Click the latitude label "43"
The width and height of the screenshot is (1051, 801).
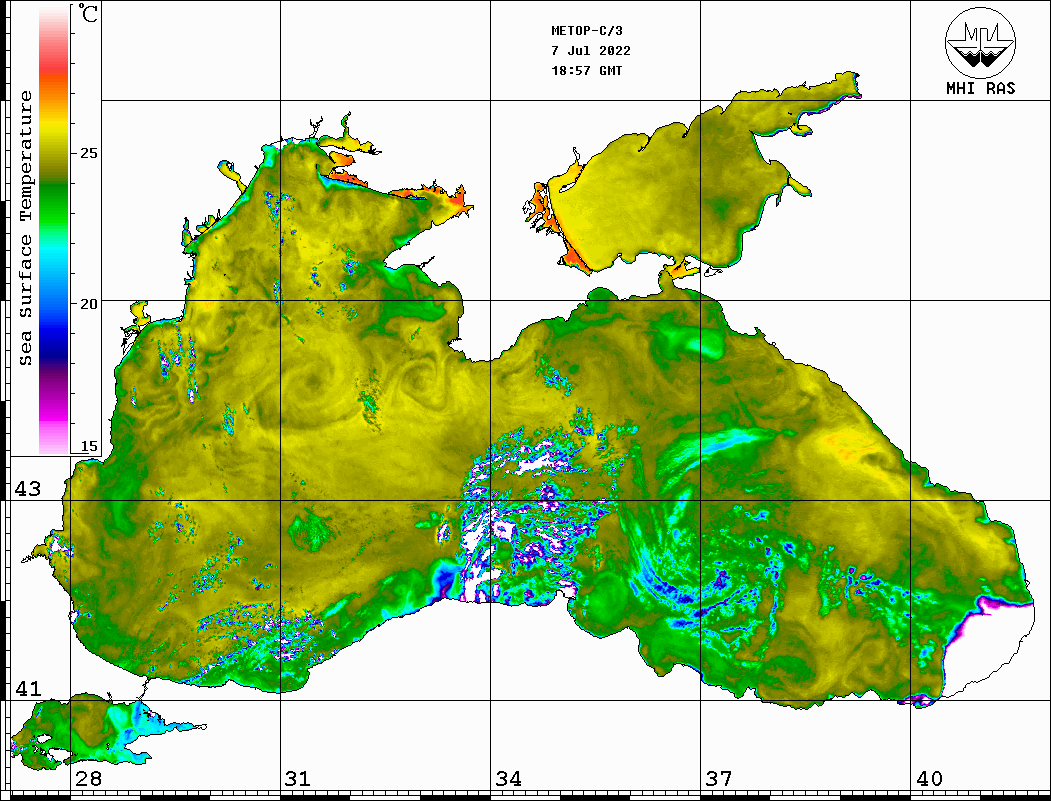pyautogui.click(x=28, y=489)
